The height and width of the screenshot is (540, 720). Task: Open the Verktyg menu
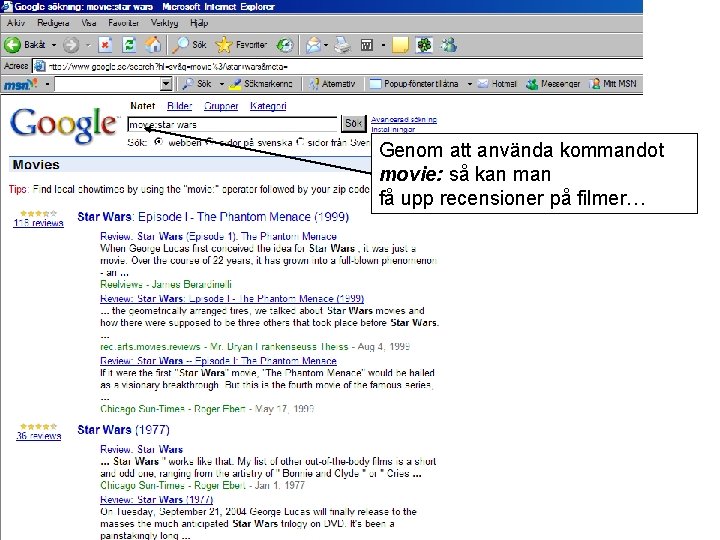click(164, 23)
